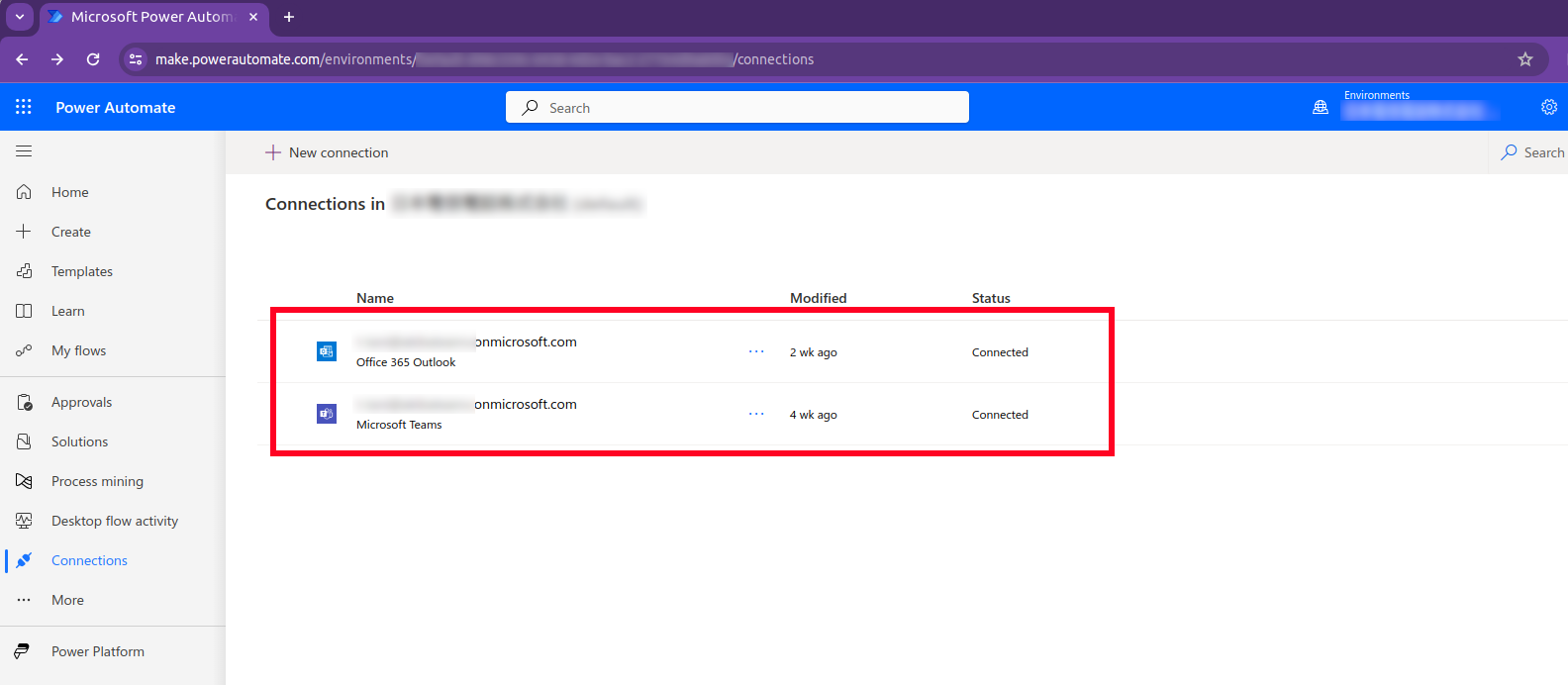This screenshot has height=685, width=1568.
Task: Click the environment picker icon in header
Action: tap(1321, 107)
